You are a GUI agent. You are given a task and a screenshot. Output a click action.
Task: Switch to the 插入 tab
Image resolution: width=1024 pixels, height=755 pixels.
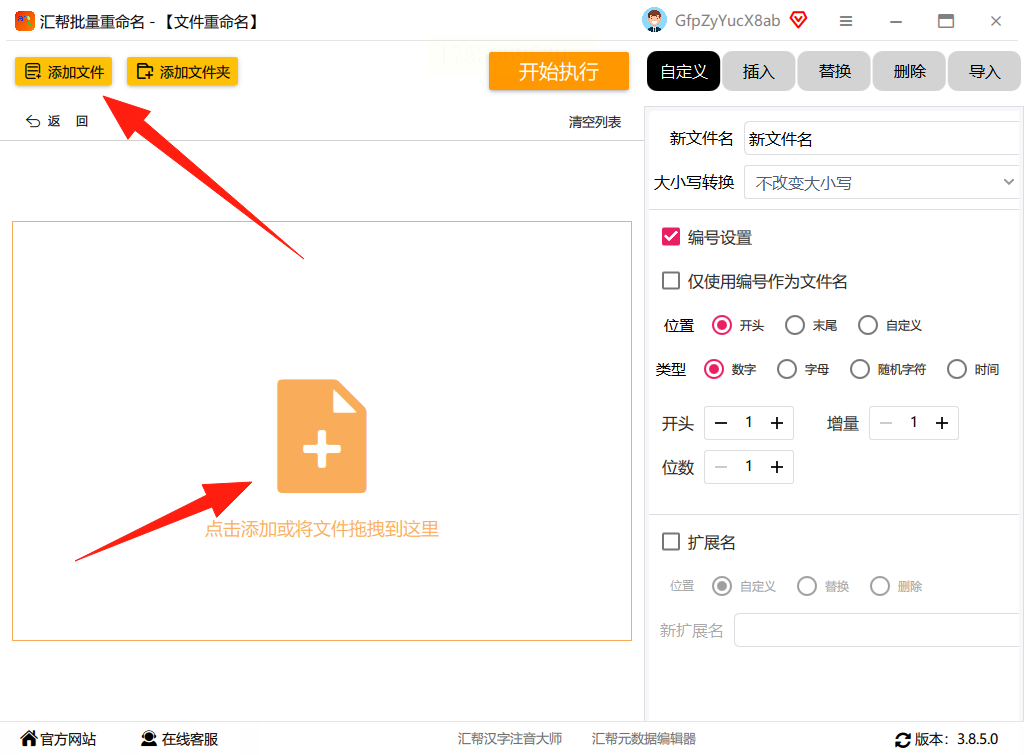(x=758, y=71)
